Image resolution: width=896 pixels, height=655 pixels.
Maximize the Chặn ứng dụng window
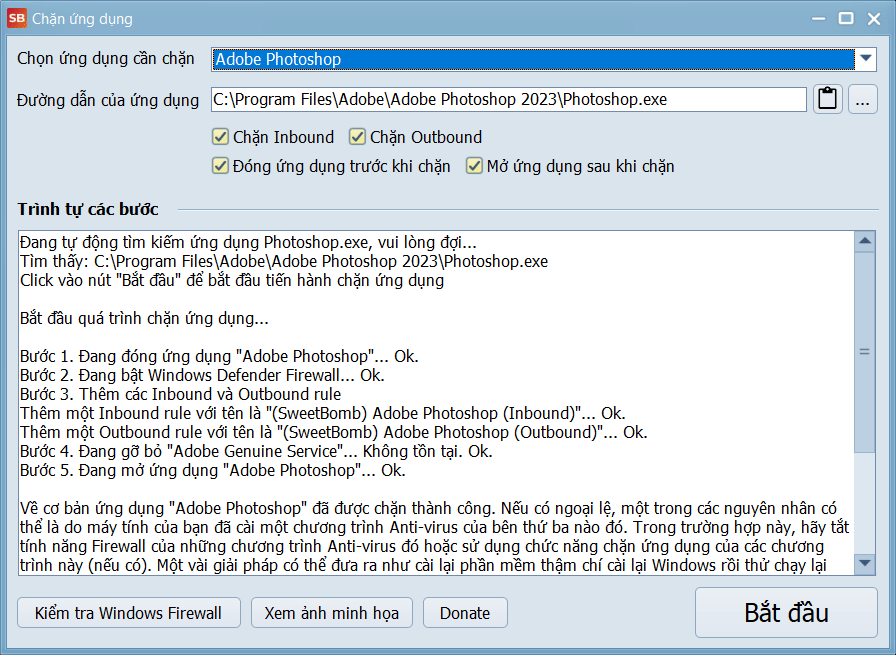click(846, 18)
